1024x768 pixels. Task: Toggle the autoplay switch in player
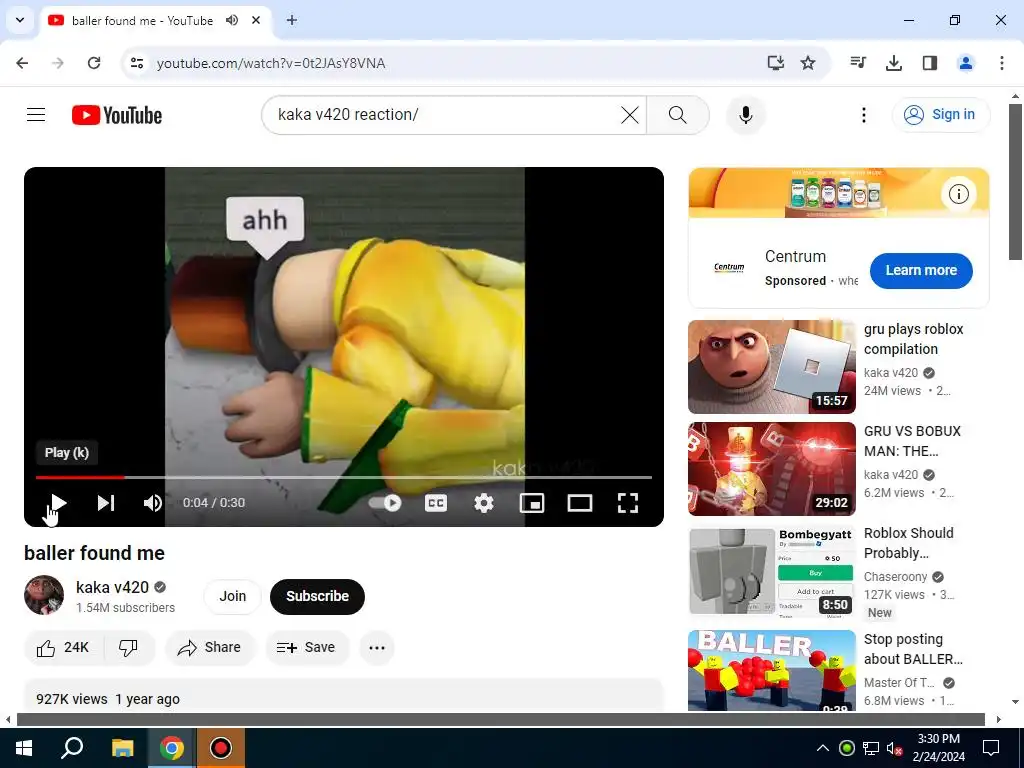385,503
